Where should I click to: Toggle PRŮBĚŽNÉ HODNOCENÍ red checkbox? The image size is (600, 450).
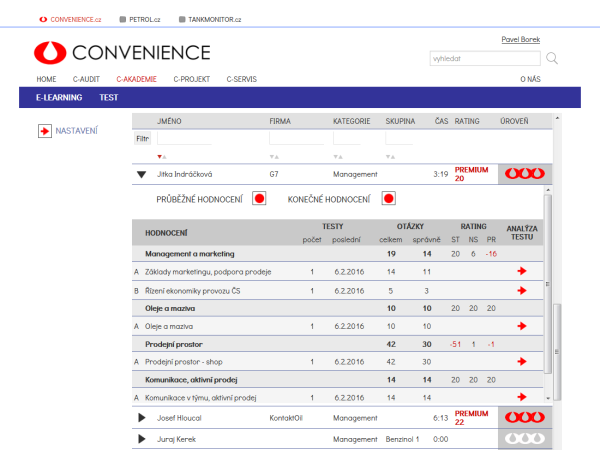pos(259,199)
